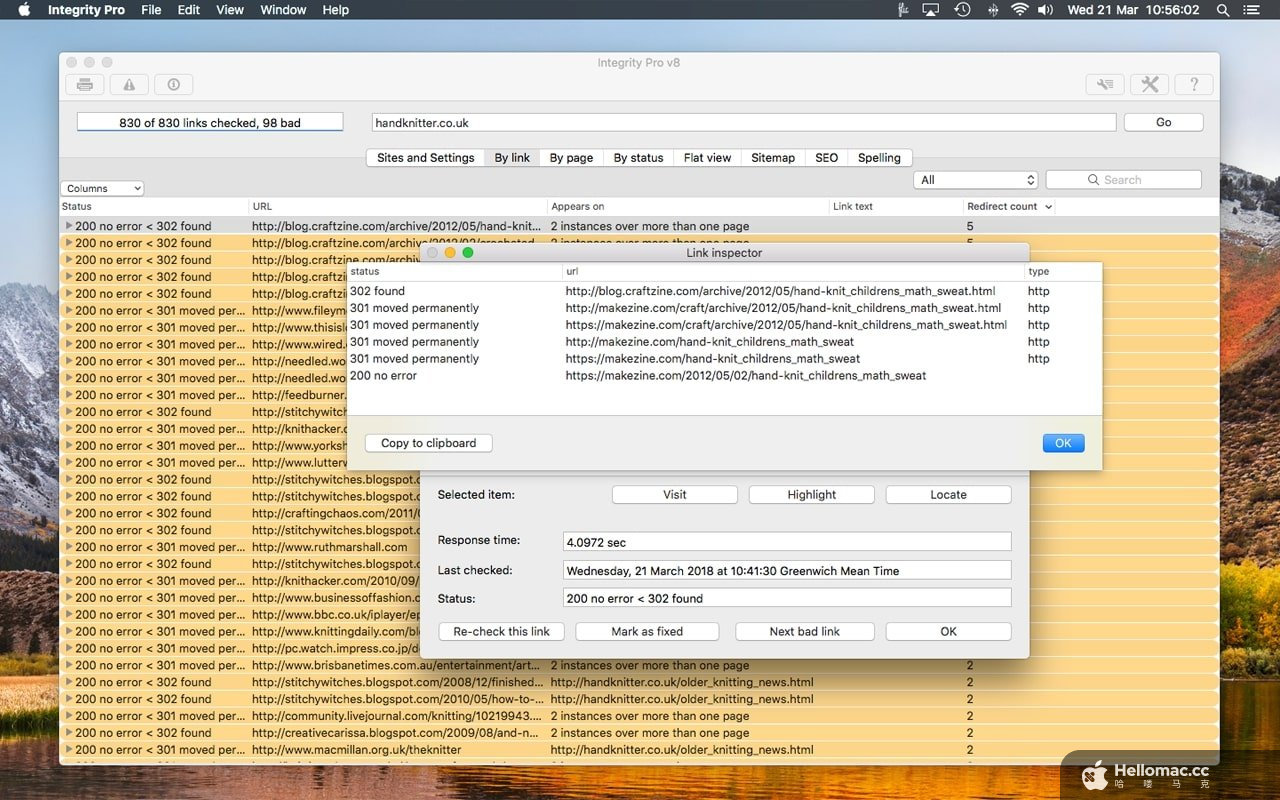Click the handknitter.co.uk URL field
1280x800 pixels.
pyautogui.click(x=744, y=122)
